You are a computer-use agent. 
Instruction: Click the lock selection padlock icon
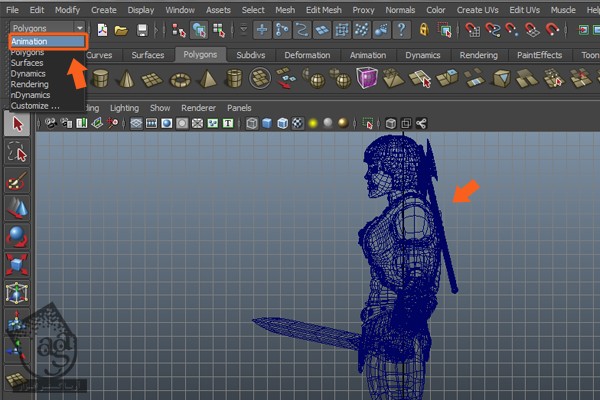(x=424, y=30)
